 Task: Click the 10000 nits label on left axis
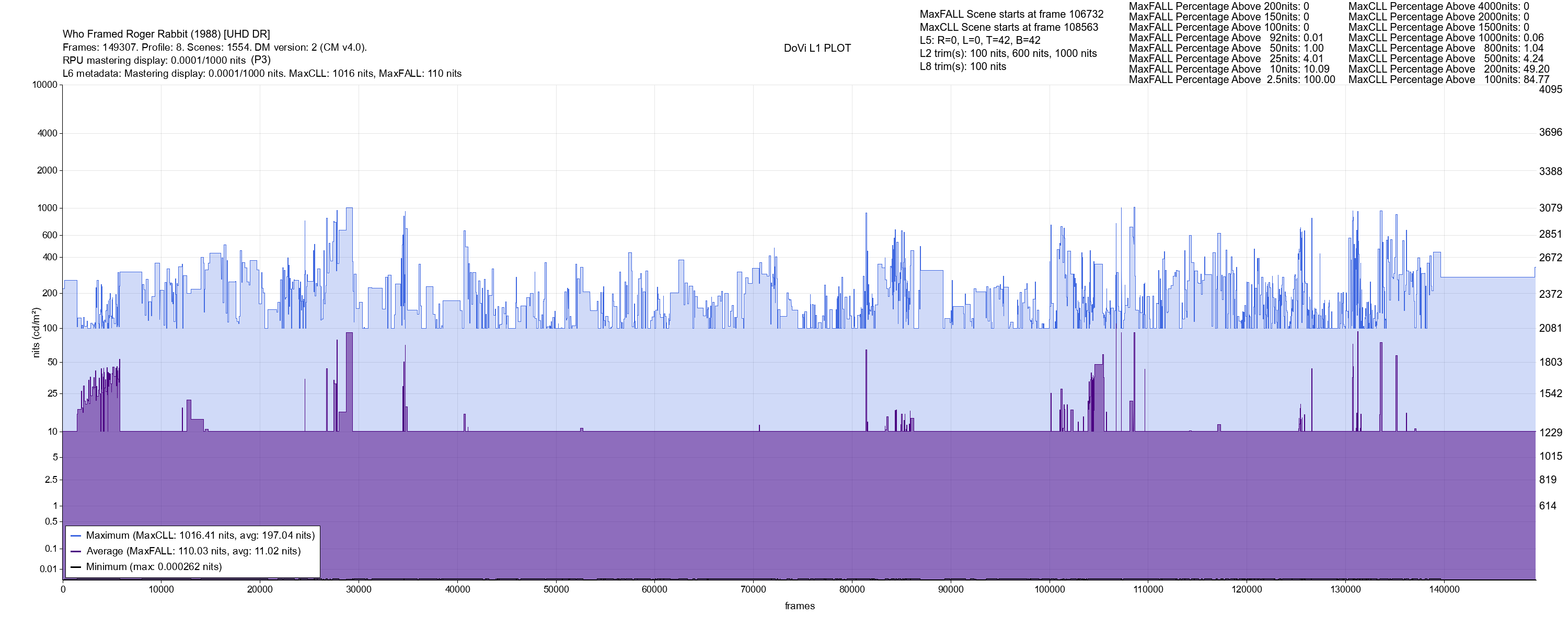coord(44,85)
